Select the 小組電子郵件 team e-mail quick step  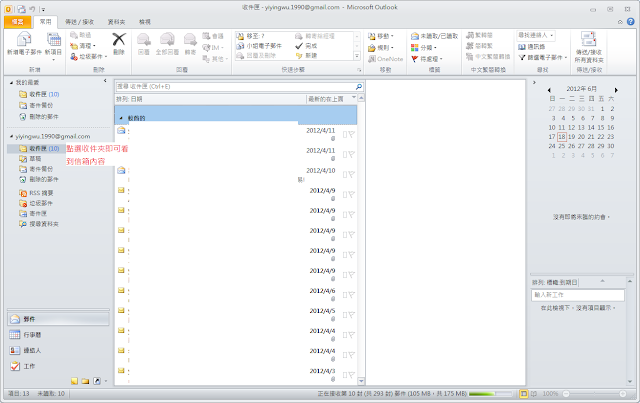coord(259,46)
